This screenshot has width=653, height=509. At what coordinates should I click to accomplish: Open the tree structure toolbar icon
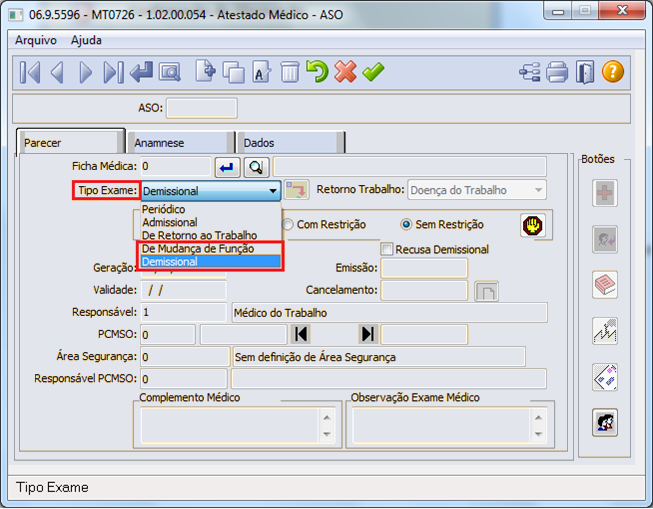pos(530,72)
